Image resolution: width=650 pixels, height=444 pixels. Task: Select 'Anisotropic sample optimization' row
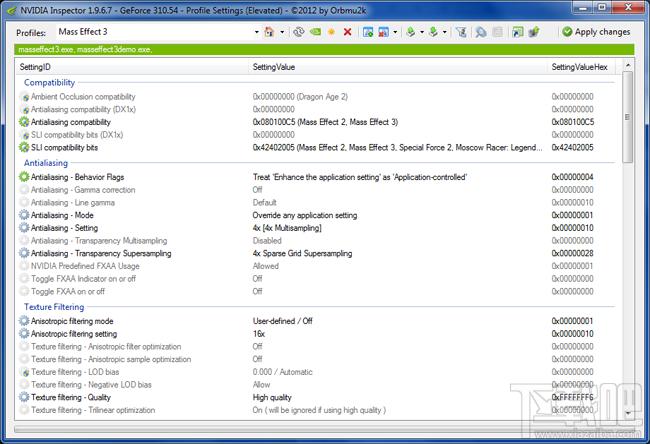pyautogui.click(x=317, y=359)
